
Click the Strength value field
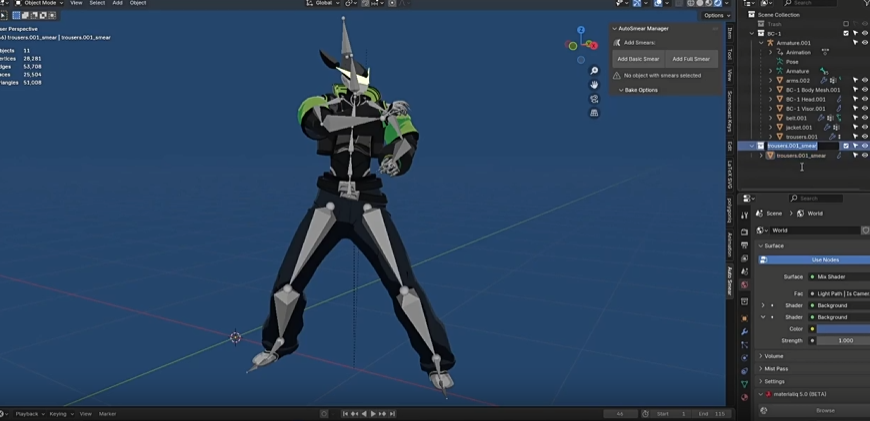pos(841,341)
